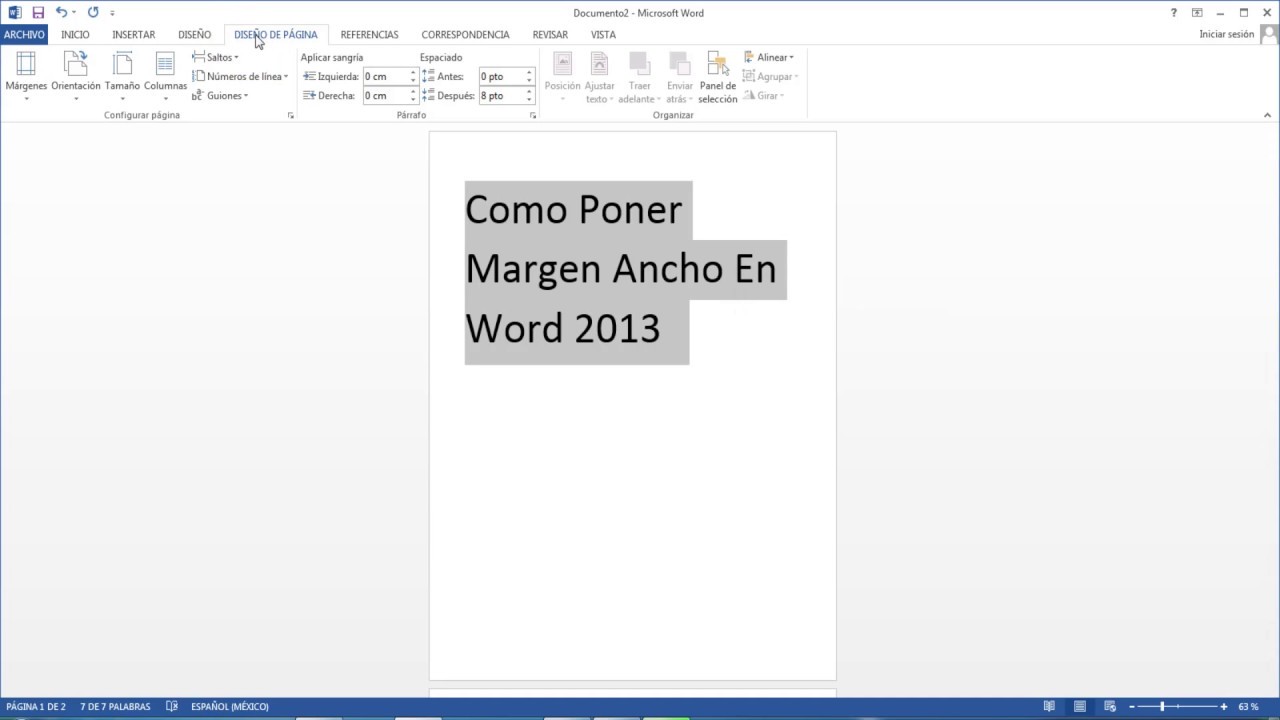Viewport: 1280px width, 720px height.
Task: Collapse the ribbon with the chevron arrow
Action: tap(1268, 116)
